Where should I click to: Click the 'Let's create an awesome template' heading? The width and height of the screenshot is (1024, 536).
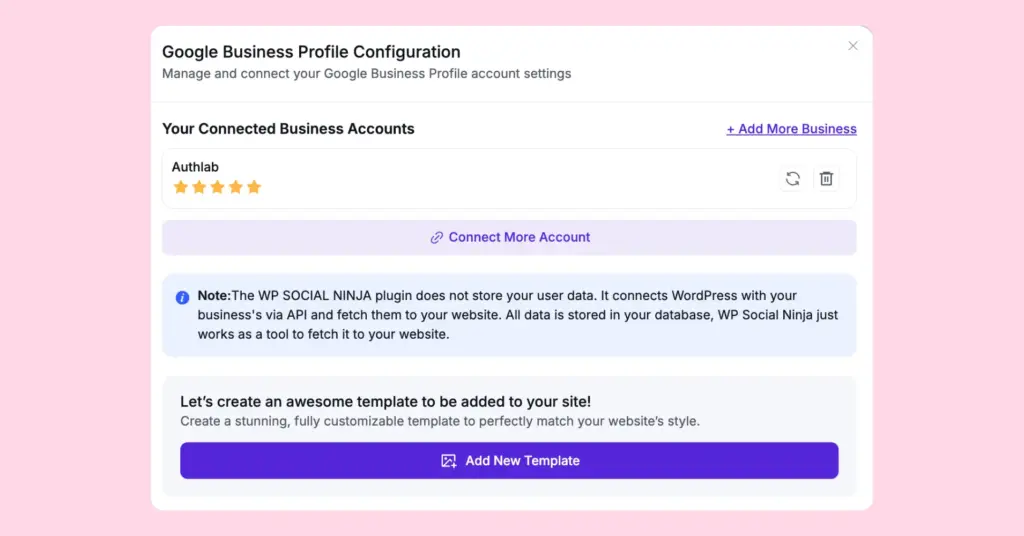385,401
